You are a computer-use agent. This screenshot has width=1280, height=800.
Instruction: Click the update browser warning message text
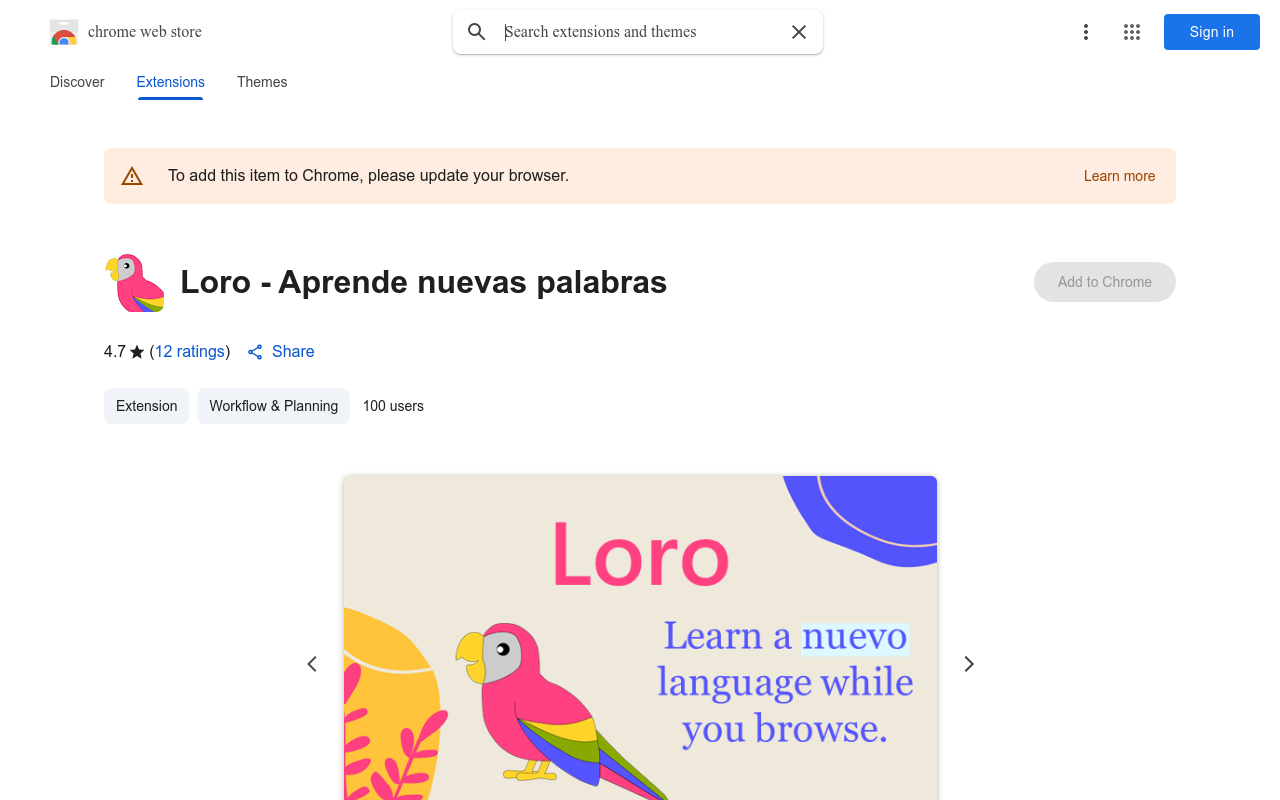[368, 176]
